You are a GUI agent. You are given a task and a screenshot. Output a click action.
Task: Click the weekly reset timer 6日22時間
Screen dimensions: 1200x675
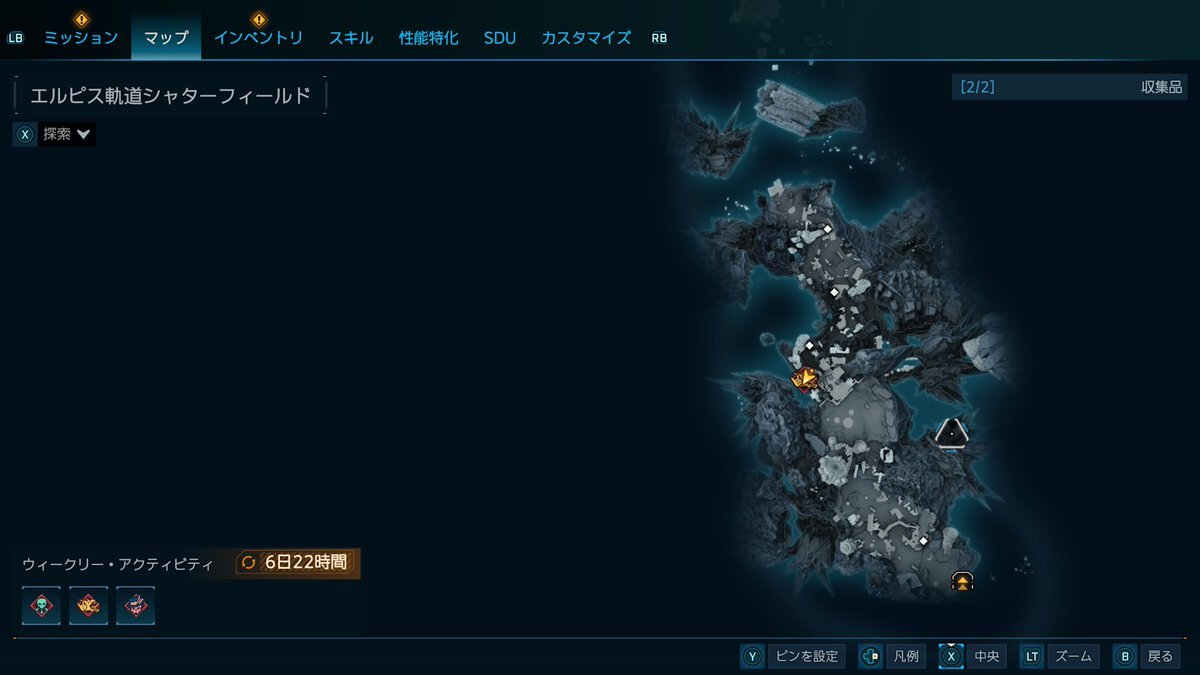(297, 563)
